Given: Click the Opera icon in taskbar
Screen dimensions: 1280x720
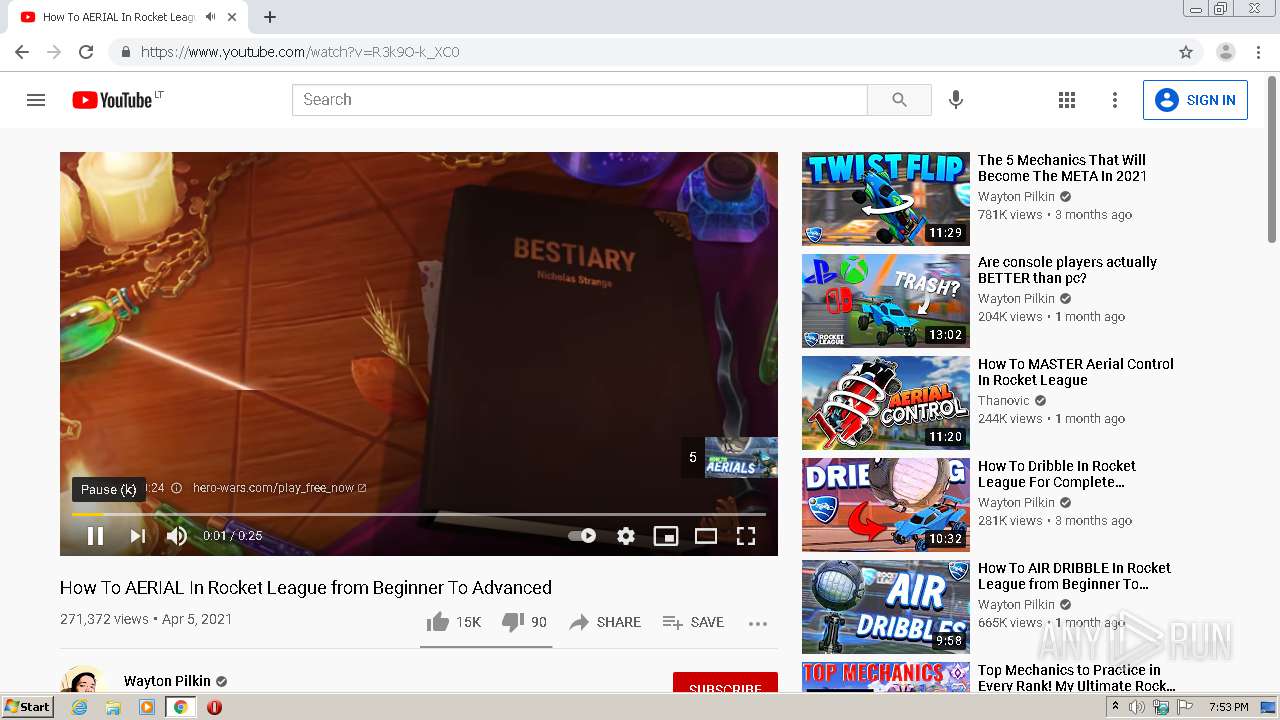Looking at the screenshot, I should point(214,707).
